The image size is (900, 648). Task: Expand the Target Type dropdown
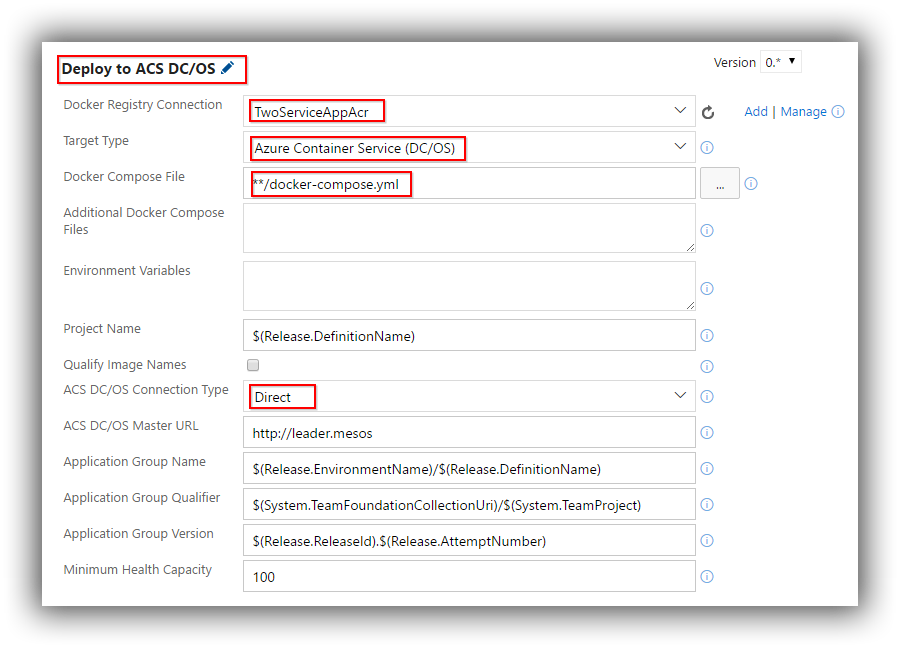681,147
